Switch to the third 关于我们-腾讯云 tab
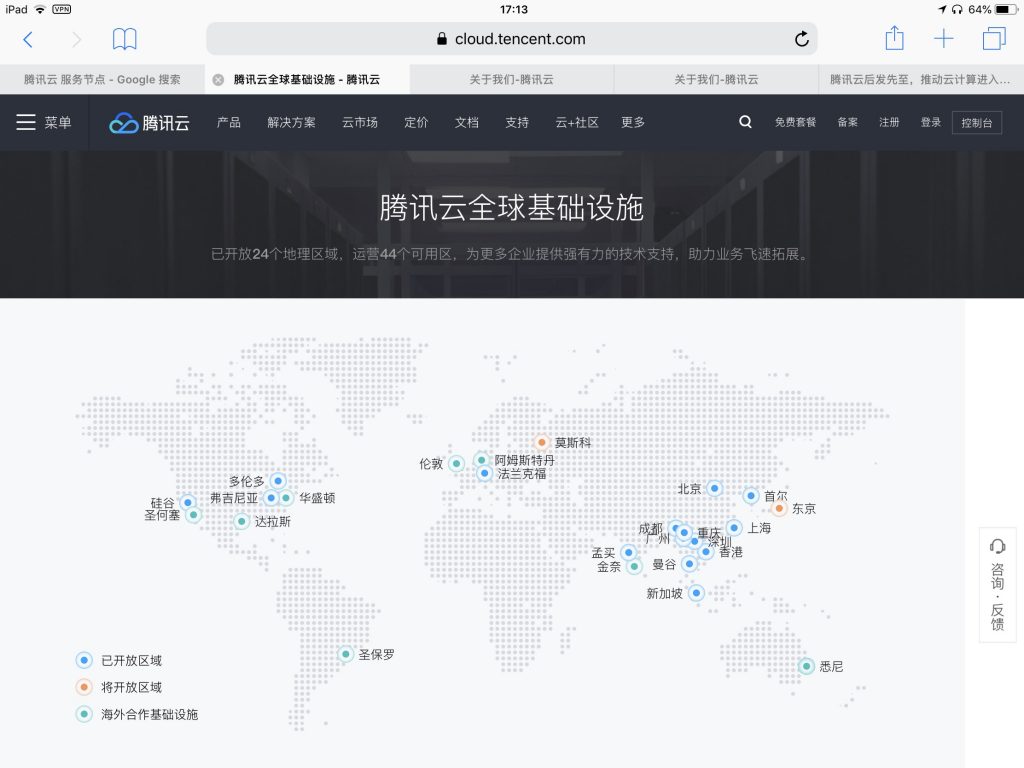1024x768 pixels. click(716, 80)
